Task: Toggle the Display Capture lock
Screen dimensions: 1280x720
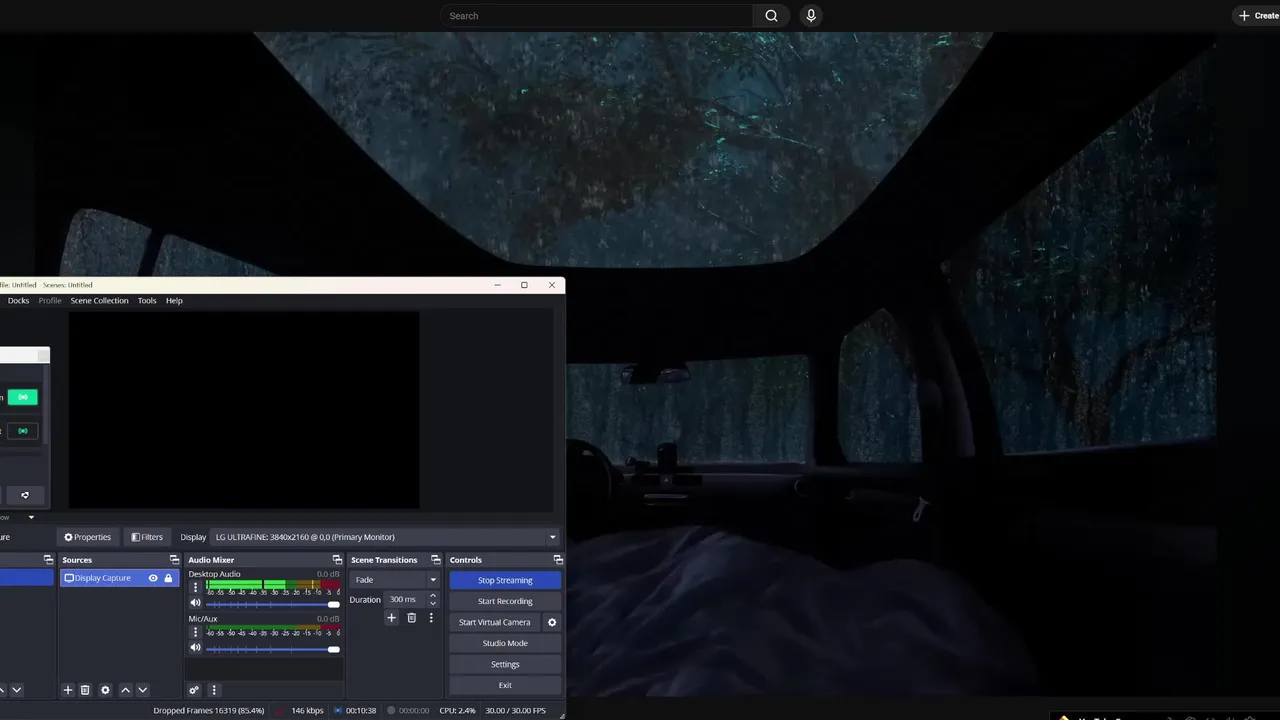Action: pos(168,578)
